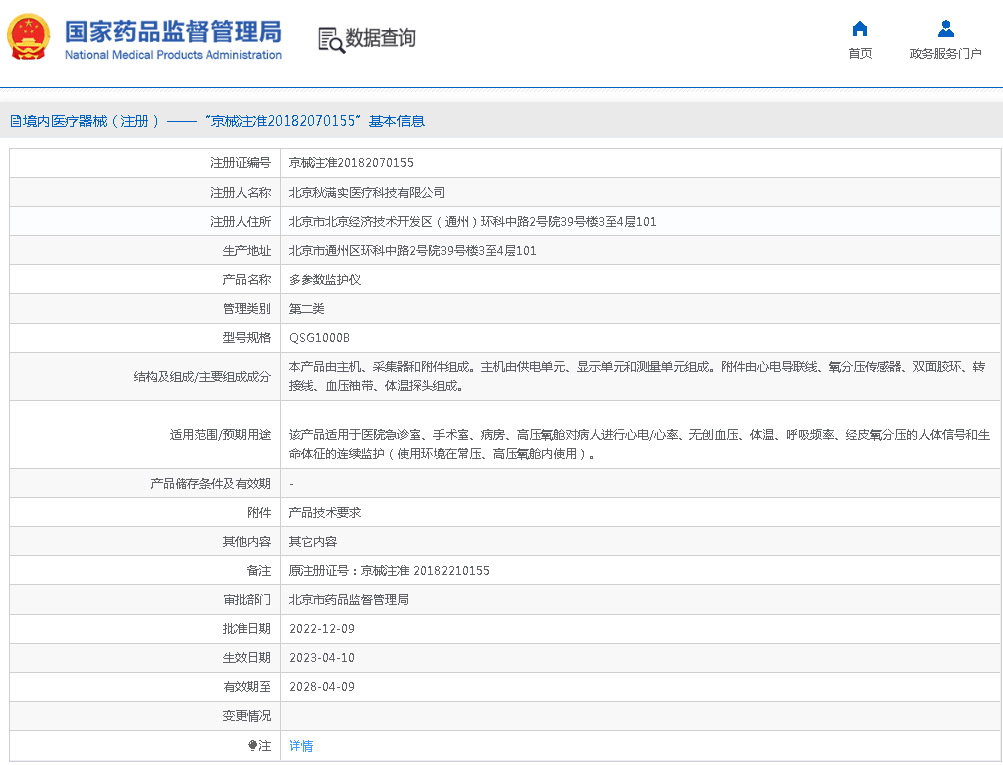Select the registration number 京械注准20182070155 cell
The height and width of the screenshot is (765, 1003).
click(350, 162)
